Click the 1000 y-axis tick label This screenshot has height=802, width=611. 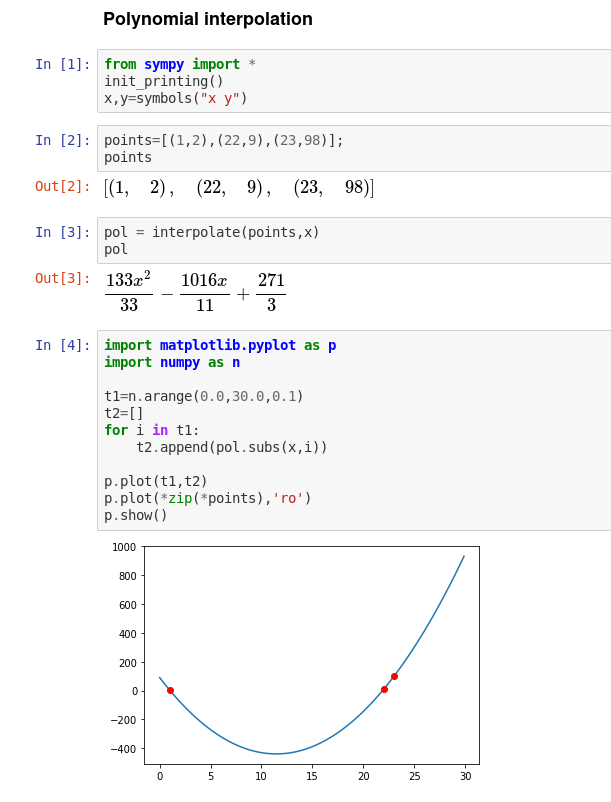click(124, 547)
